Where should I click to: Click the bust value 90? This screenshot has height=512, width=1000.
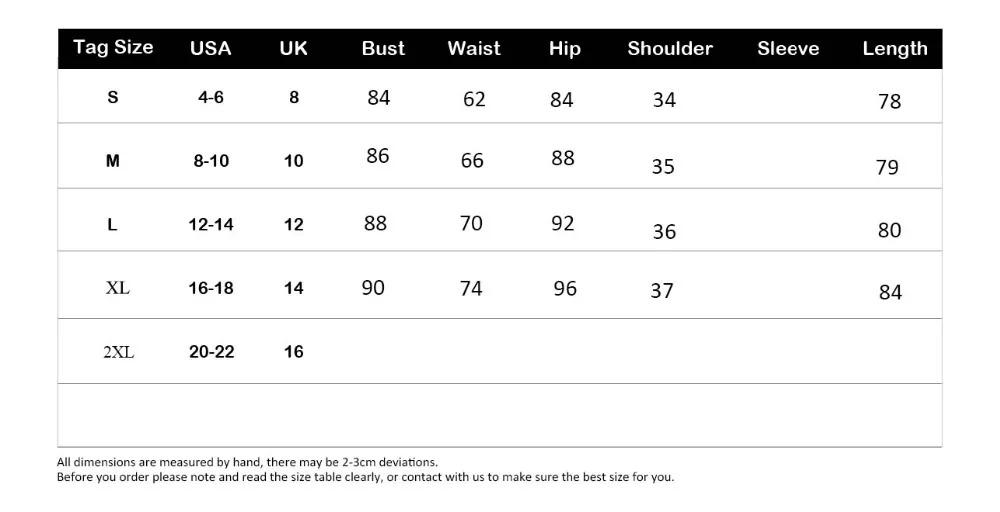coord(373,288)
